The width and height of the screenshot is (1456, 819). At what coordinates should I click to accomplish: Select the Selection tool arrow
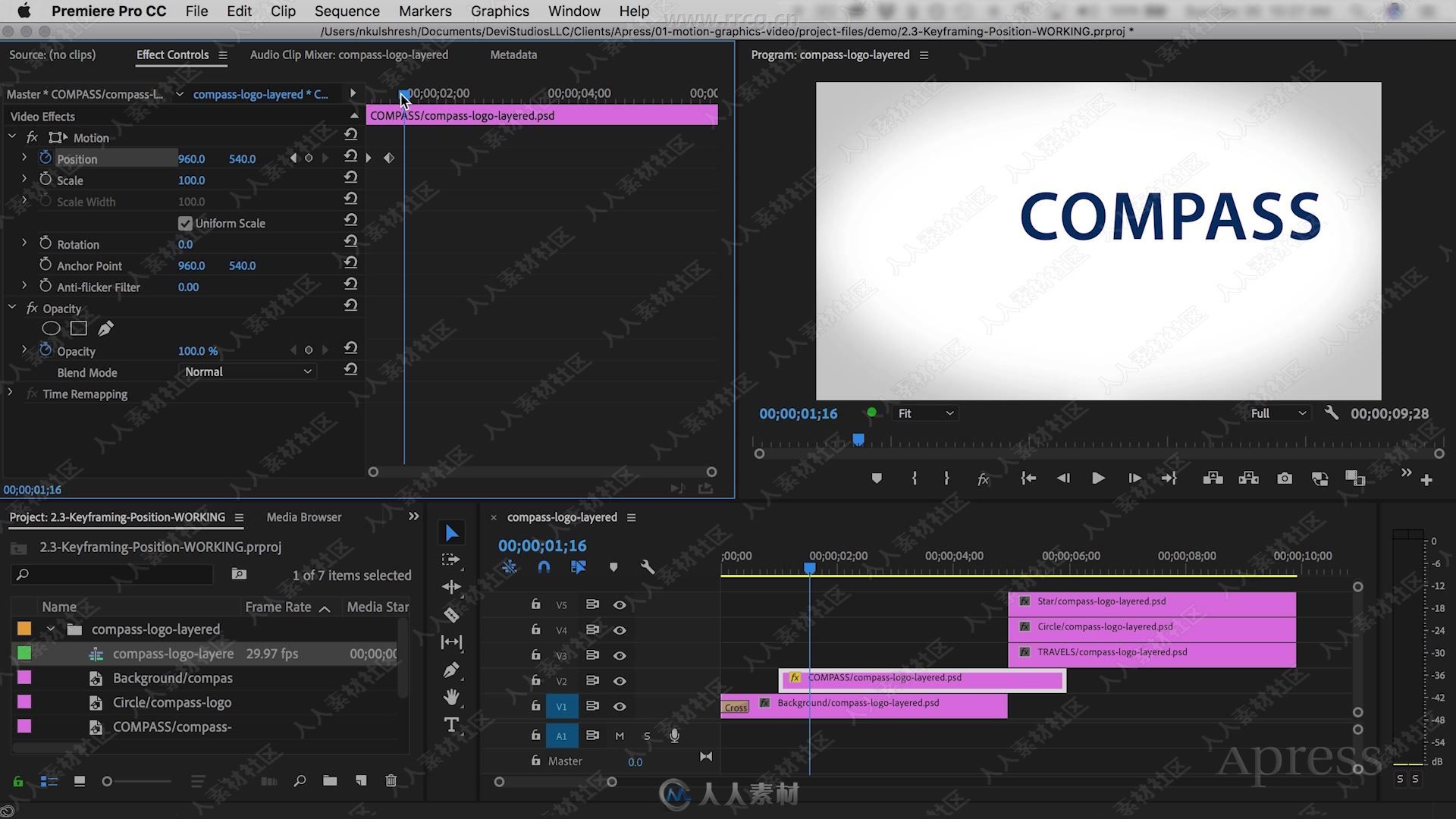point(451,533)
